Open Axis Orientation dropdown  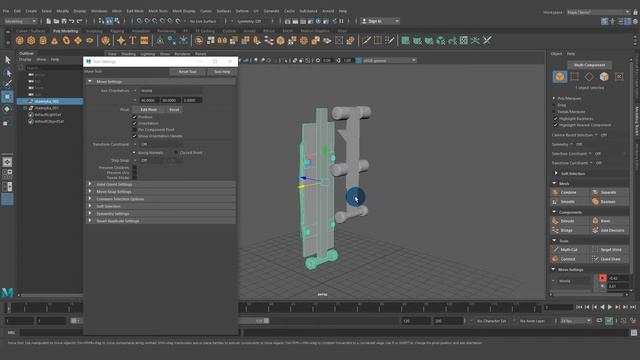pyautogui.click(x=170, y=91)
